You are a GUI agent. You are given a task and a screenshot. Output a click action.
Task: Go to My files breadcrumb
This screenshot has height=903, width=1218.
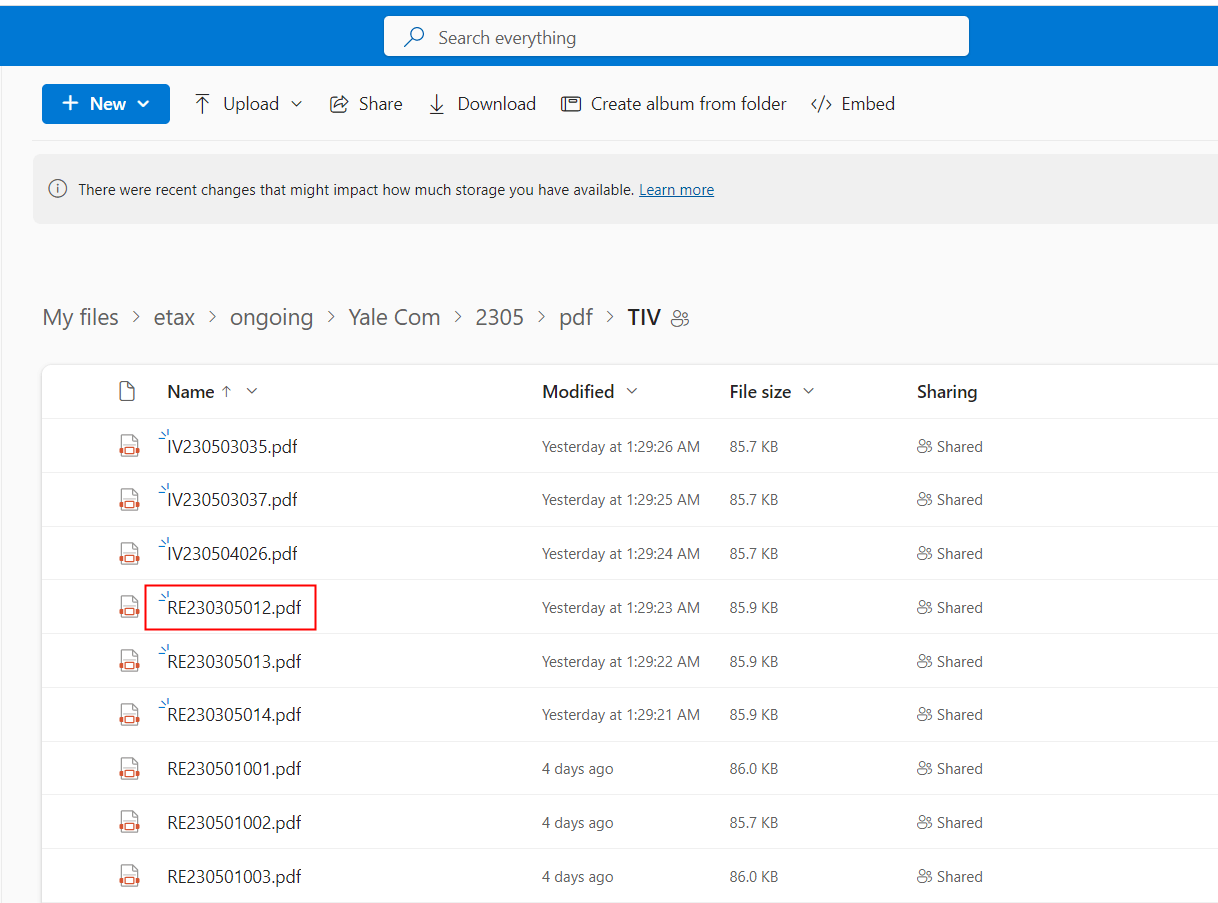80,317
